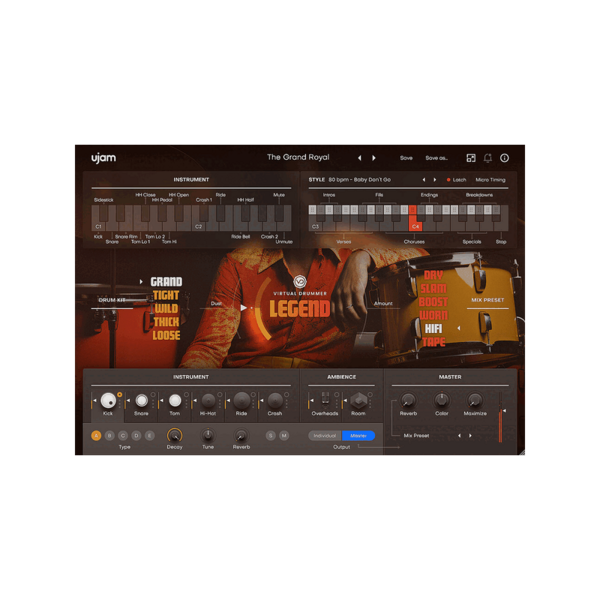The height and width of the screenshot is (600, 600).
Task: Select the Hi-Hat cymbal icon
Action: point(208,401)
